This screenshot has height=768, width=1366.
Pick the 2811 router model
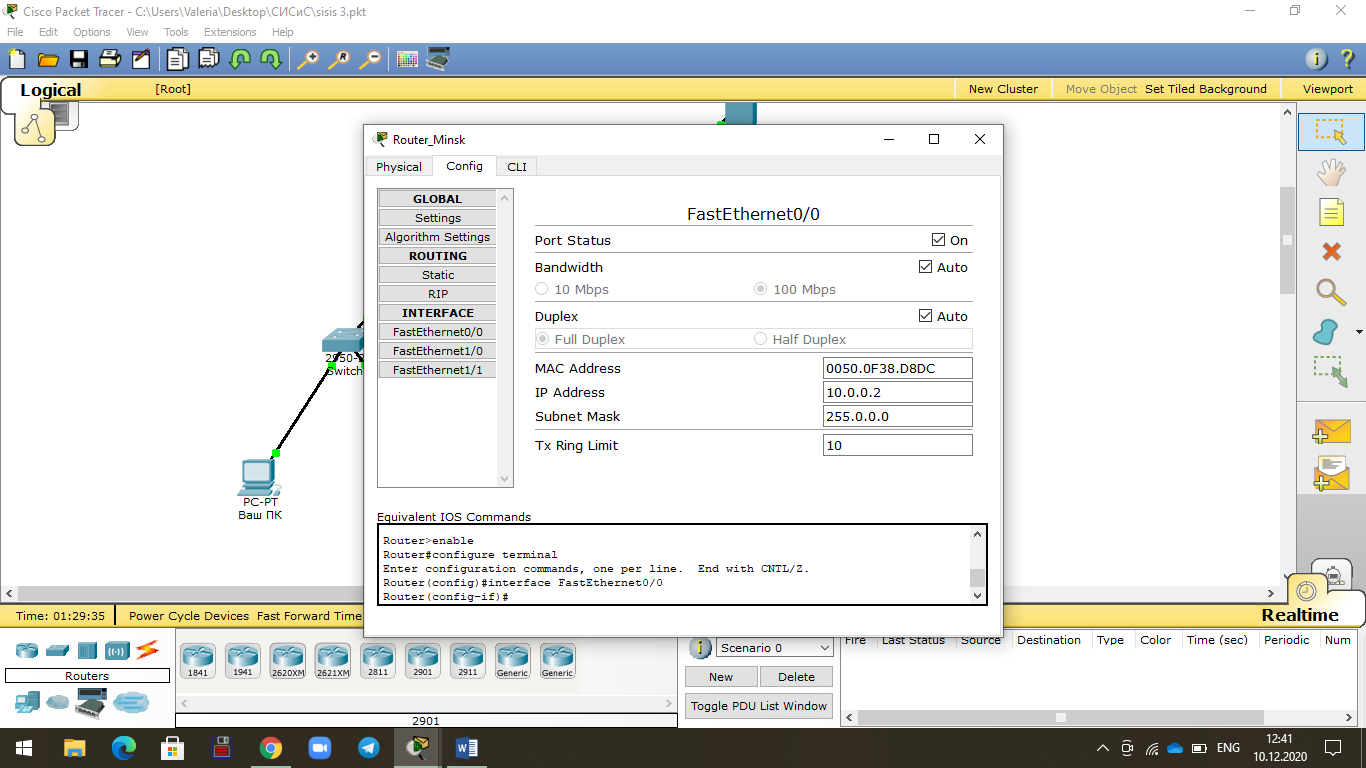pyautogui.click(x=378, y=661)
